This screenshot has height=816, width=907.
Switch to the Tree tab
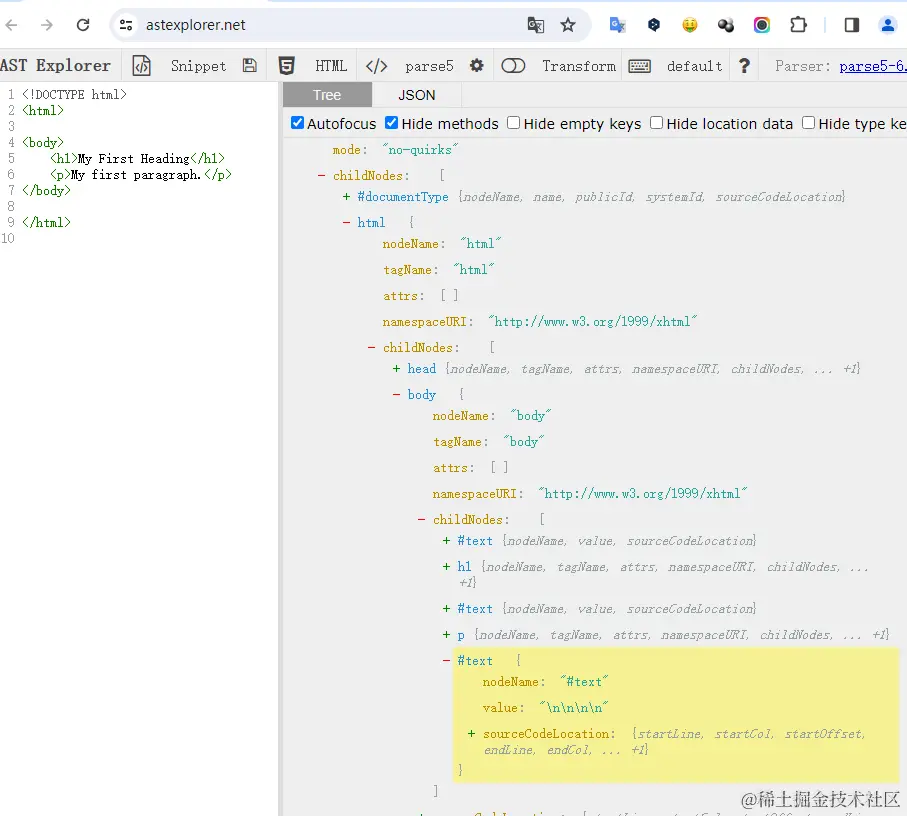tap(327, 95)
